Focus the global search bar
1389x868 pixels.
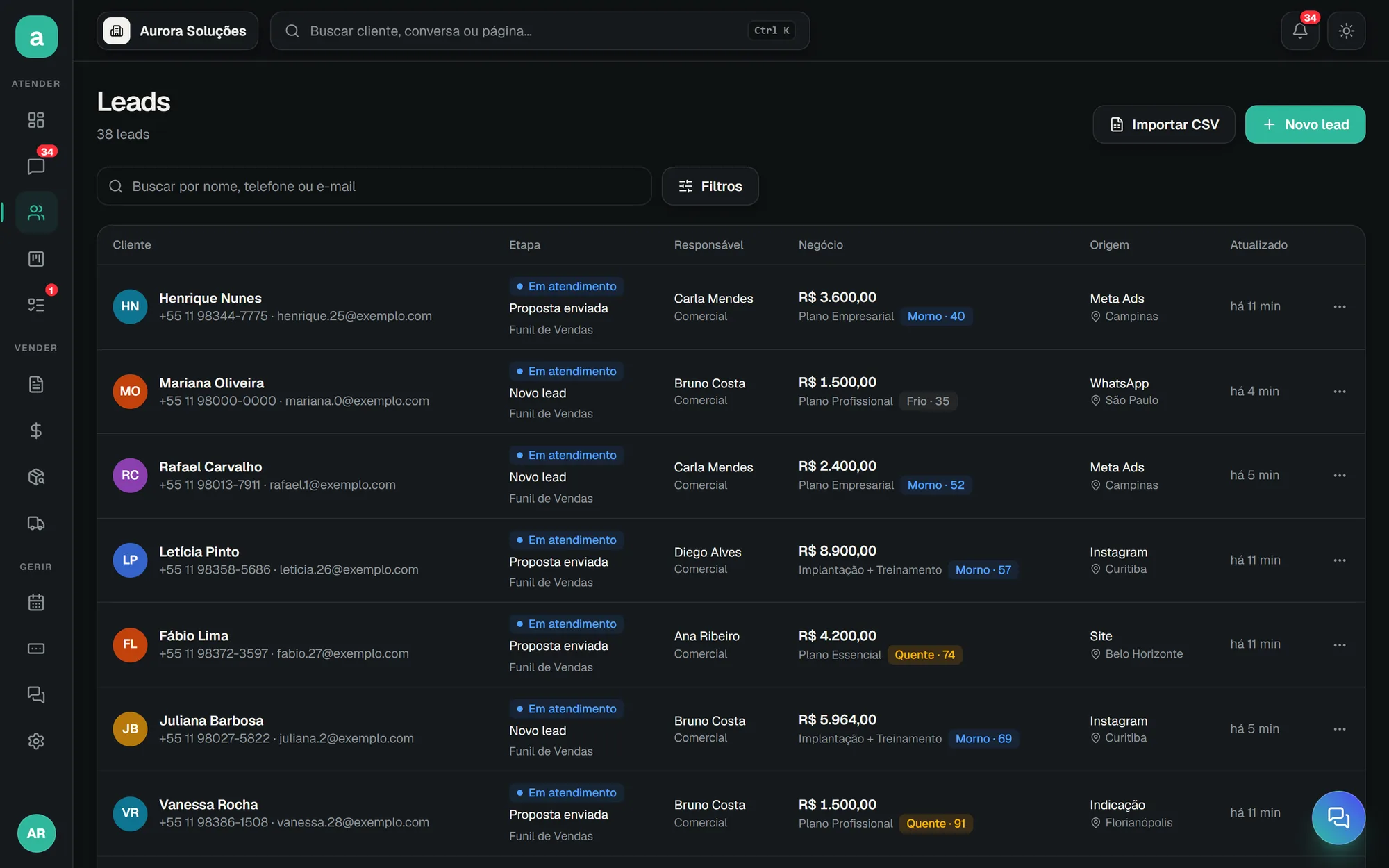tap(540, 31)
